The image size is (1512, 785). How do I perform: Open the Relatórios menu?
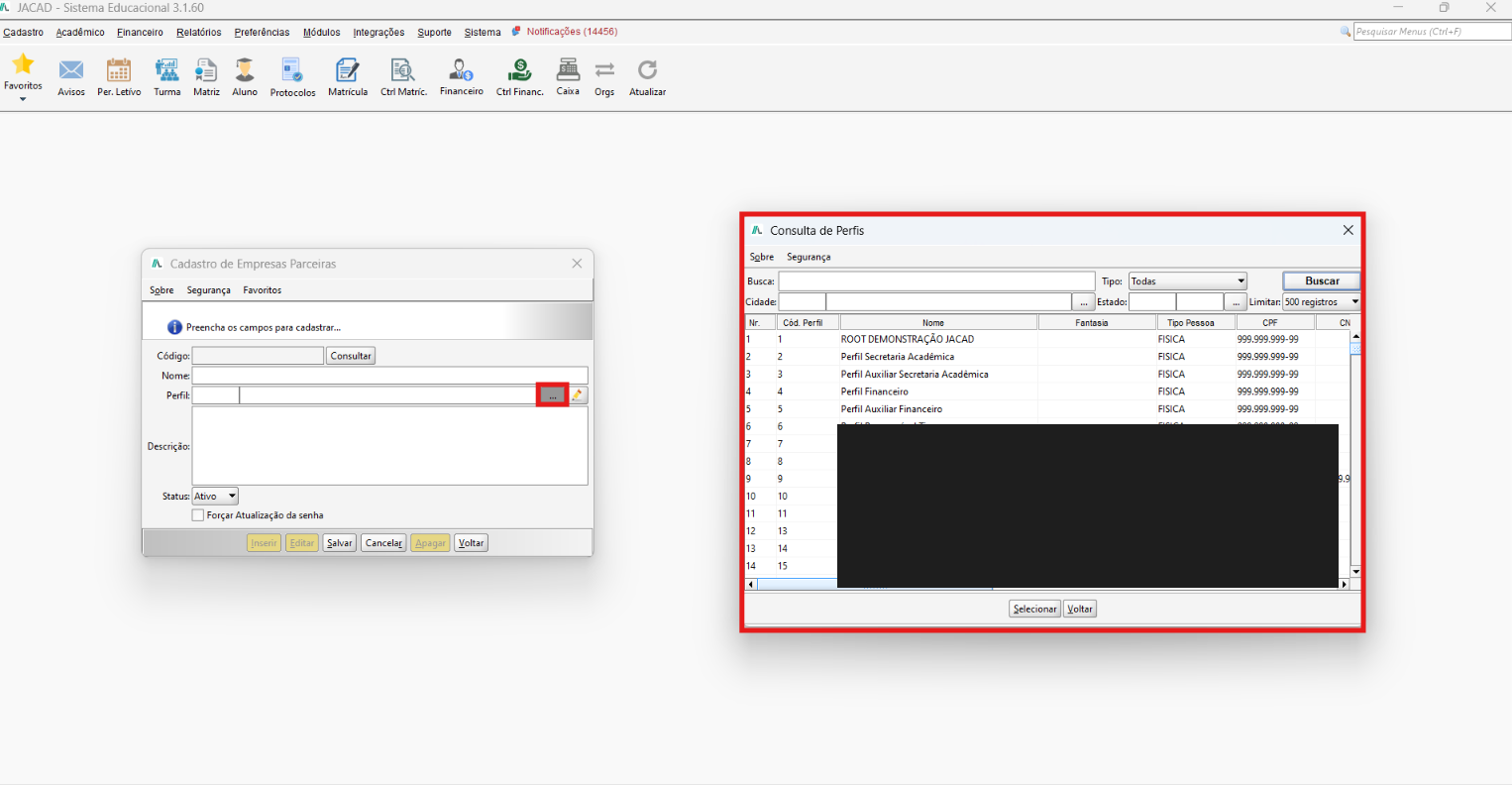click(x=199, y=32)
